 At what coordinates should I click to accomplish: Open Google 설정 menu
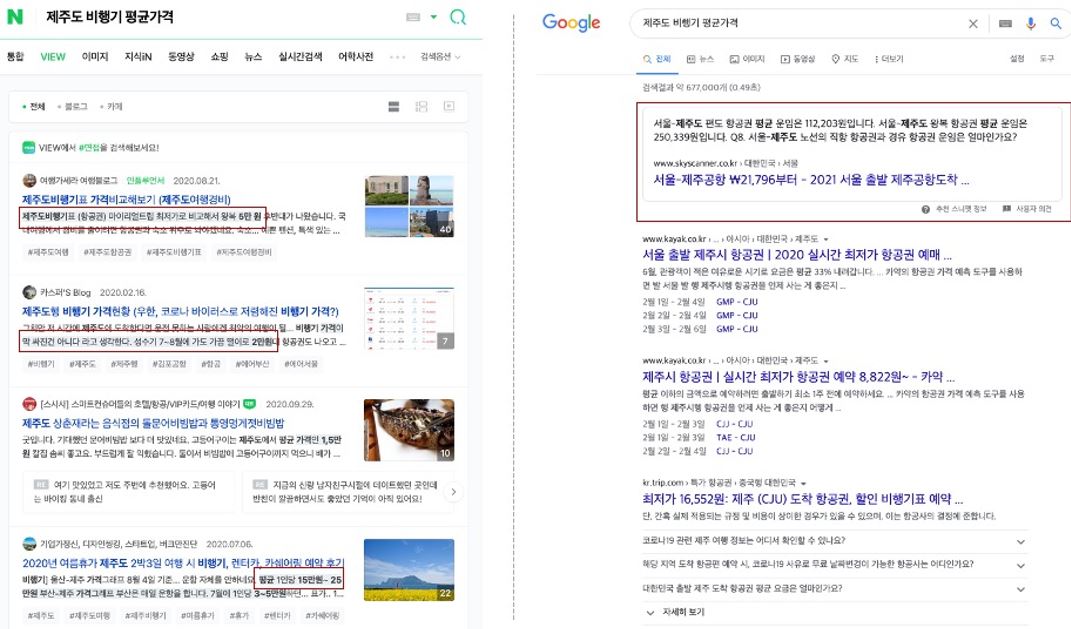[x=1017, y=59]
